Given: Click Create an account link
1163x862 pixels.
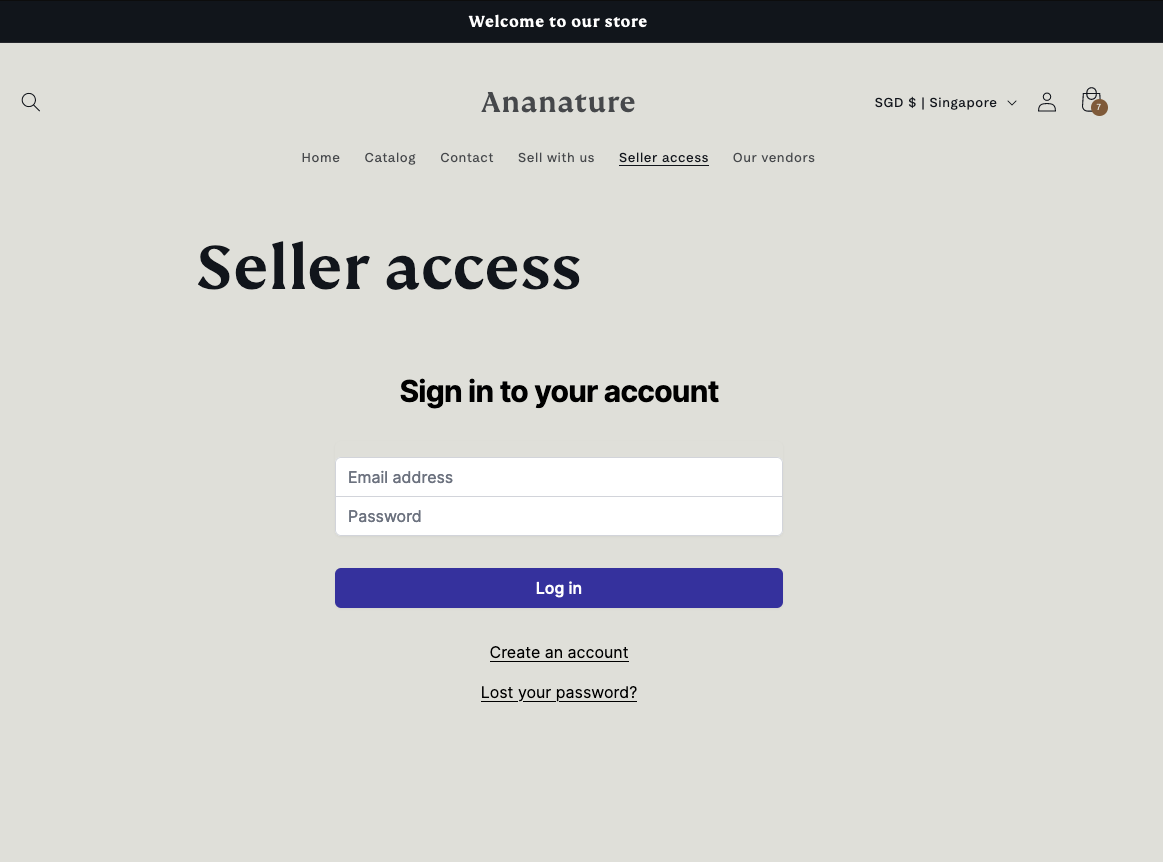Looking at the screenshot, I should tap(559, 652).
